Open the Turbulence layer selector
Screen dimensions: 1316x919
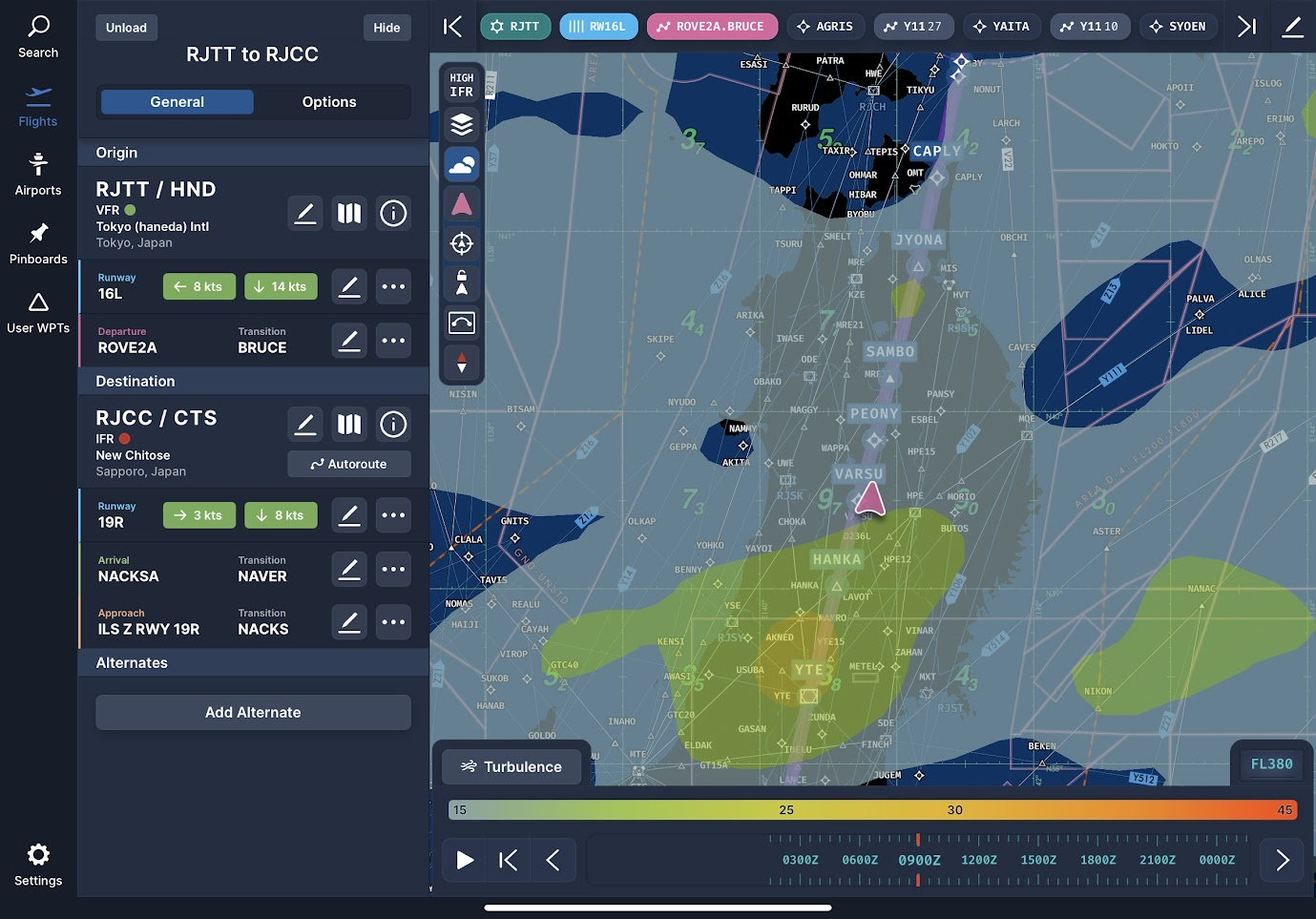click(x=512, y=766)
